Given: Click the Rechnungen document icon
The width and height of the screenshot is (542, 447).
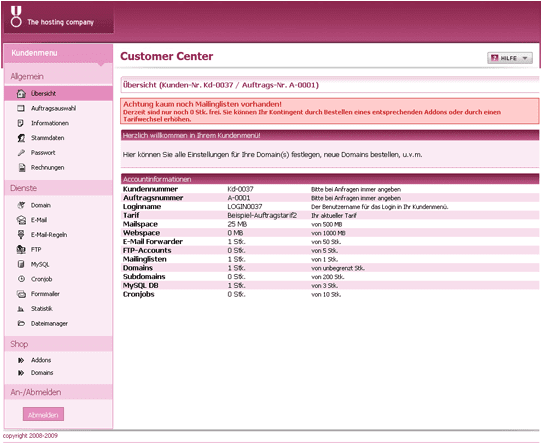Looking at the screenshot, I should point(21,168).
